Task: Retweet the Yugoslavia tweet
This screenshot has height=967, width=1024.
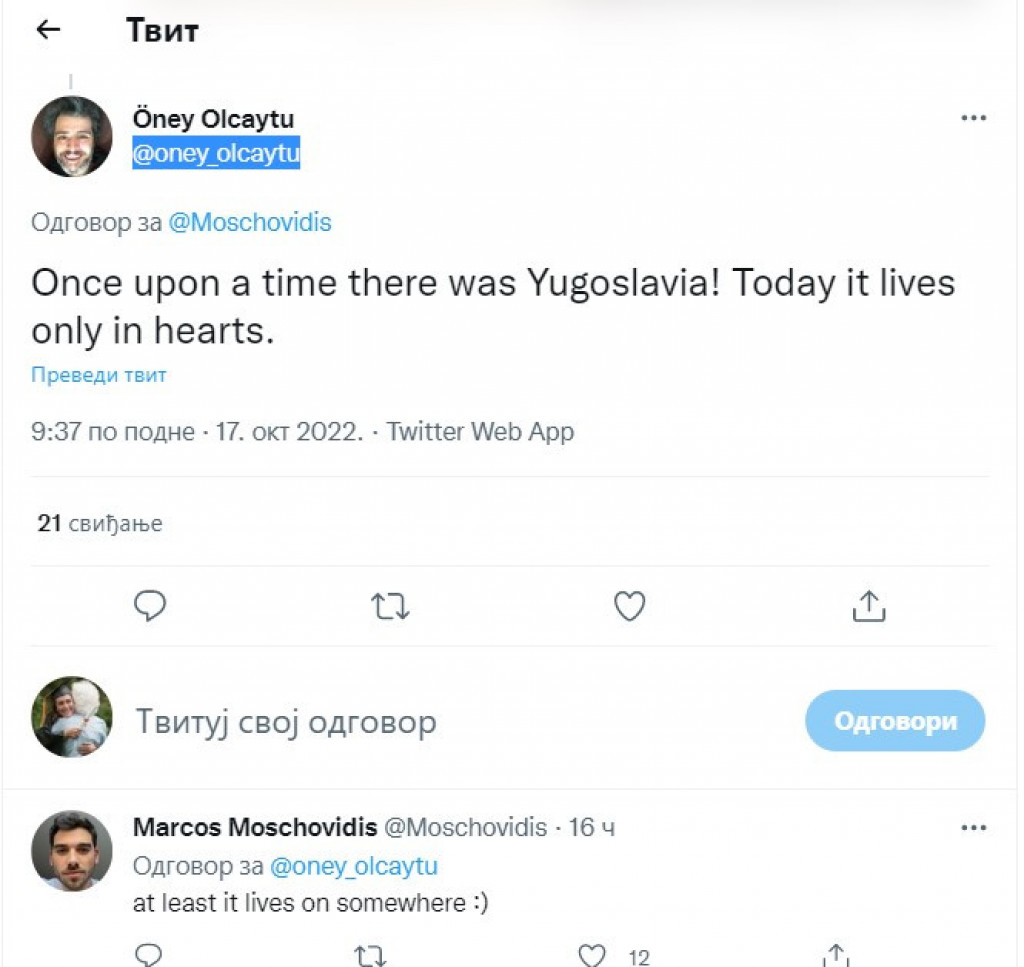Action: (390, 605)
